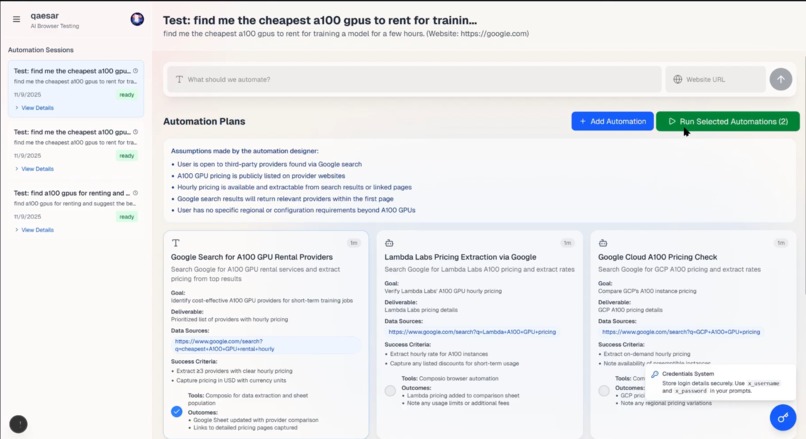Viewport: 806px width, 439px height.
Task: Open the credentials key floating button
Action: pyautogui.click(x=782, y=417)
